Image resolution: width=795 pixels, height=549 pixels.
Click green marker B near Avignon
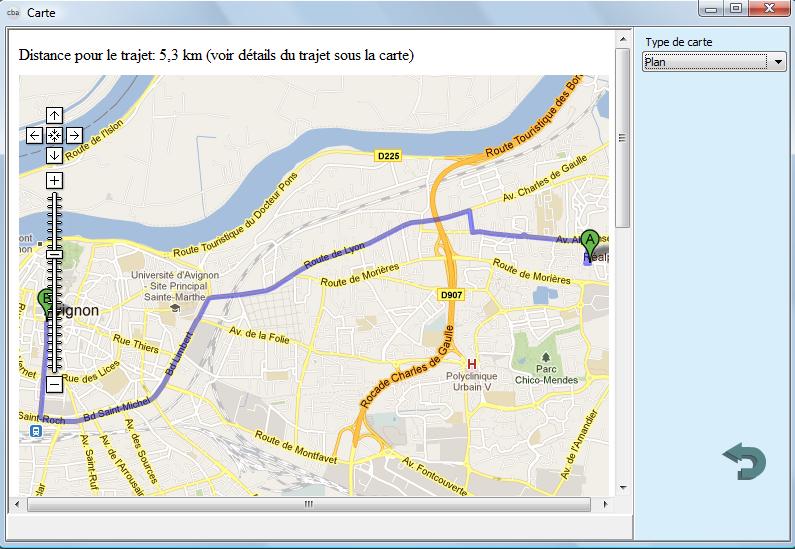[x=45, y=302]
